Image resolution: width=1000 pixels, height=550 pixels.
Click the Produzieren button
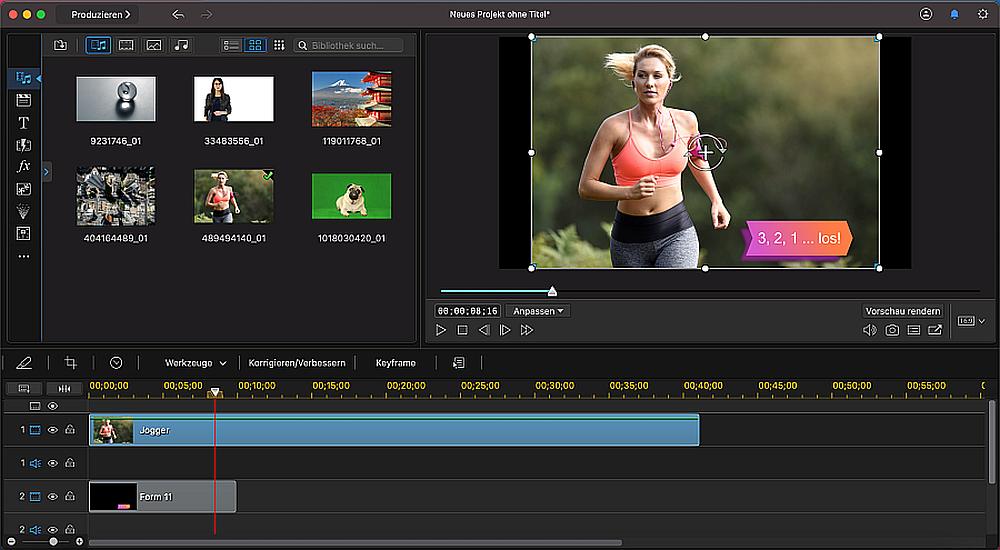pyautogui.click(x=100, y=15)
